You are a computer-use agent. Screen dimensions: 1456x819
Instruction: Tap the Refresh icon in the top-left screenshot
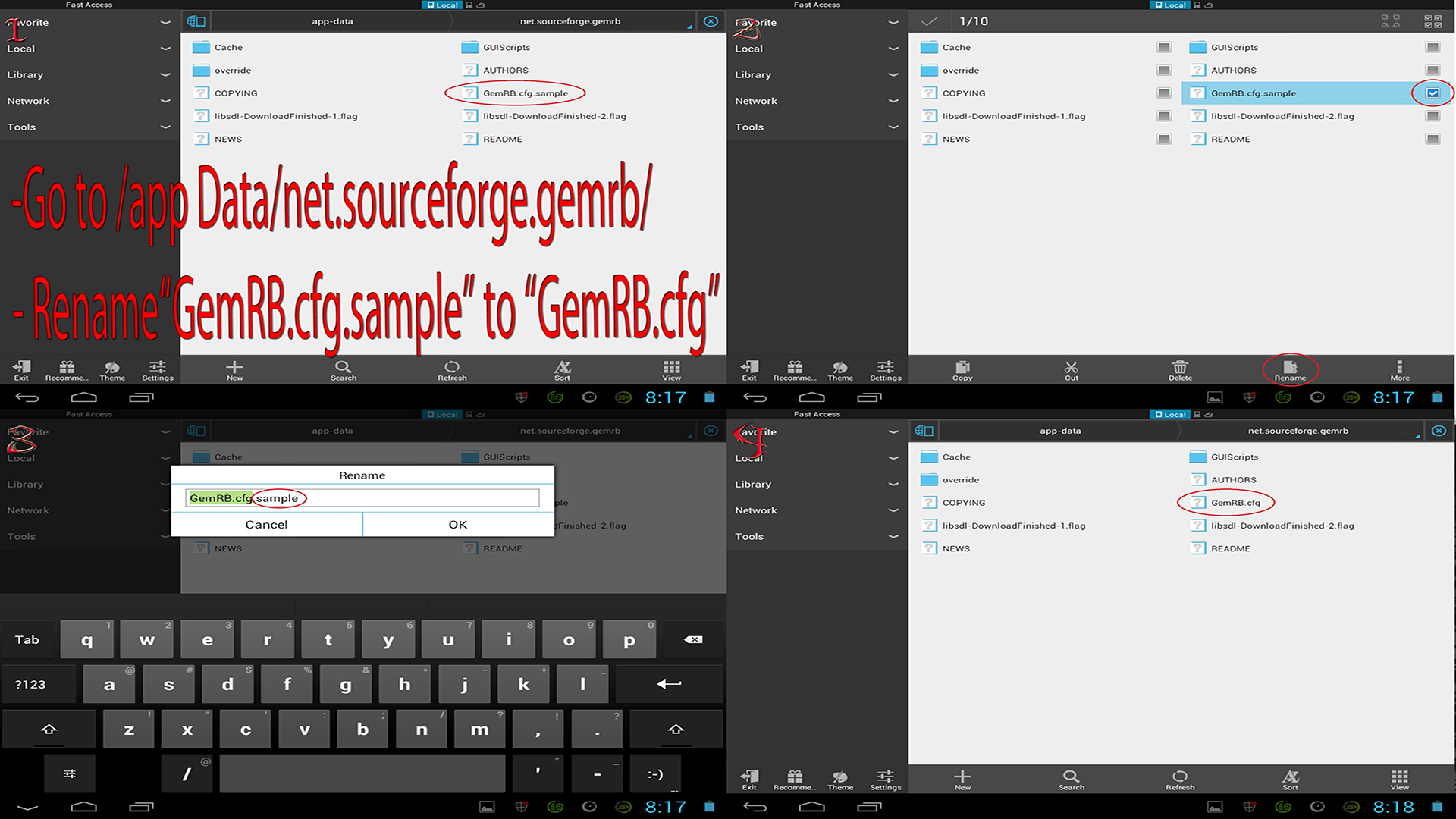(x=452, y=370)
